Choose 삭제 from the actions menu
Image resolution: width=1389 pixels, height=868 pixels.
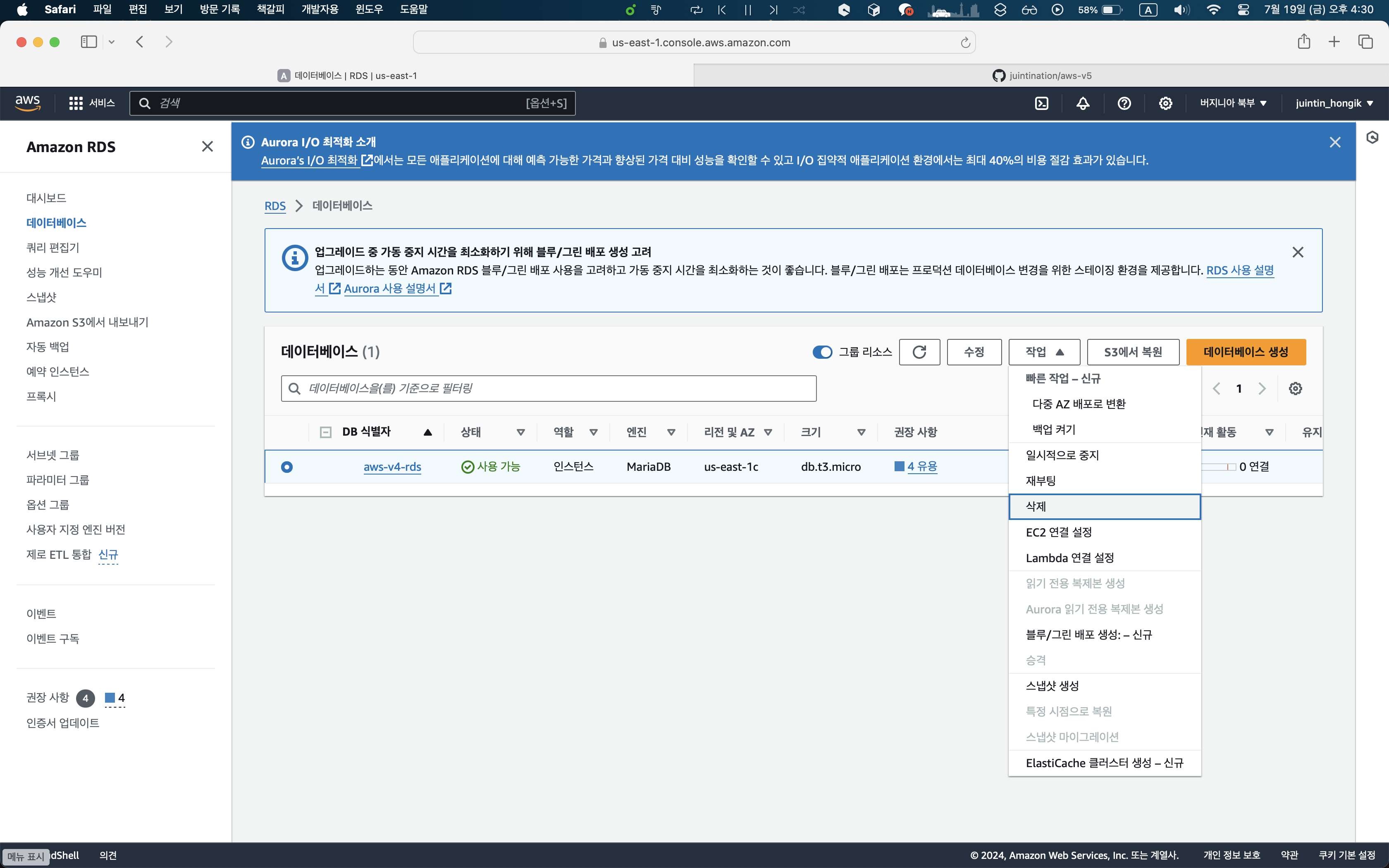(1036, 506)
